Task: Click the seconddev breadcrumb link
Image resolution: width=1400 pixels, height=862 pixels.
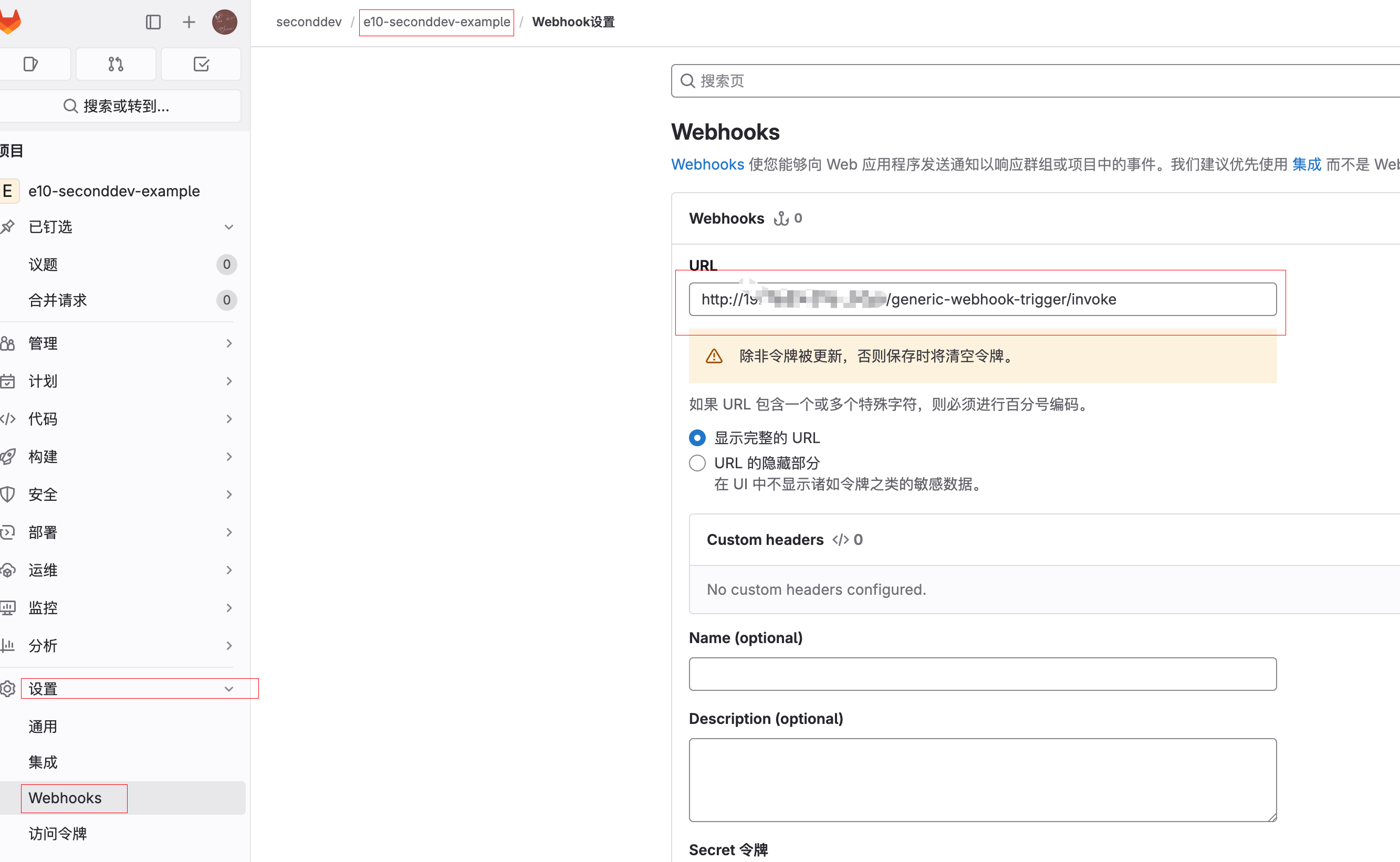Action: coord(308,22)
